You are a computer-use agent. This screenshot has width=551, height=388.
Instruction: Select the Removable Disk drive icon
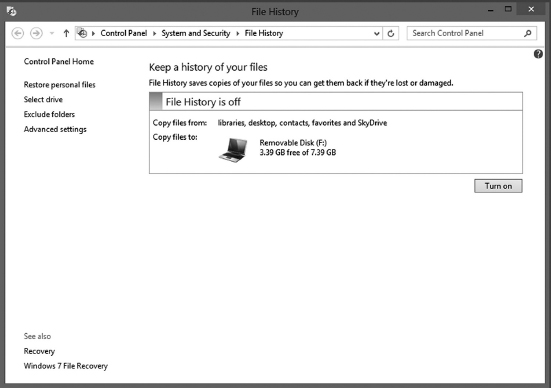click(233, 150)
